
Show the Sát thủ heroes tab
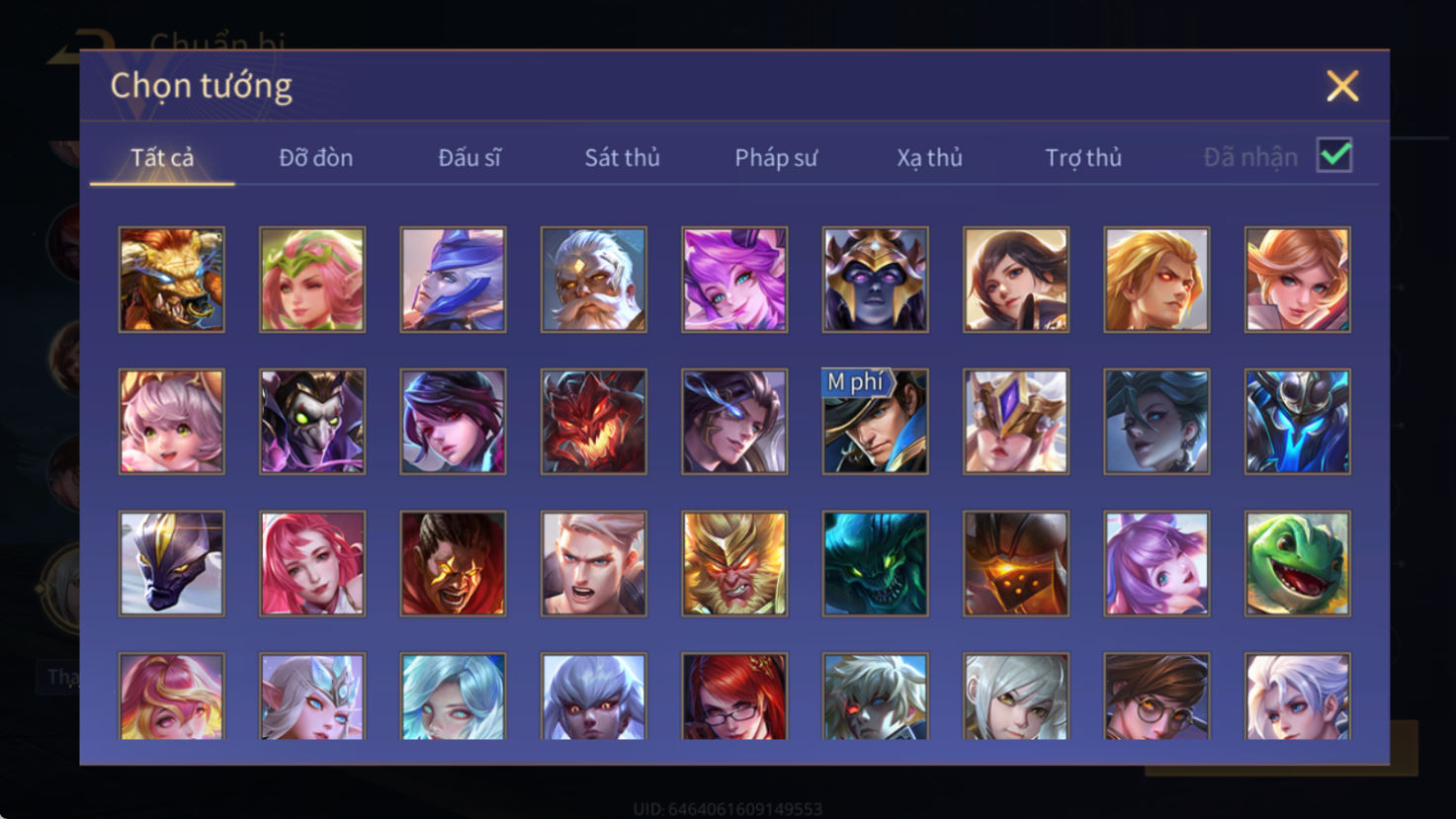[622, 158]
